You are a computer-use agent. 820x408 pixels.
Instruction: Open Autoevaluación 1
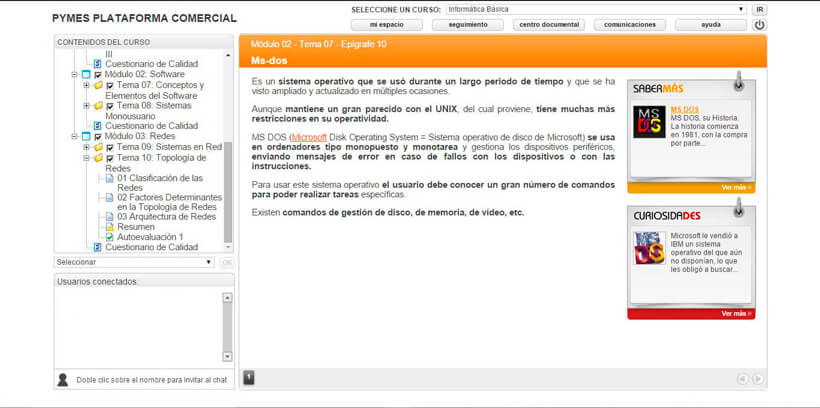(150, 237)
